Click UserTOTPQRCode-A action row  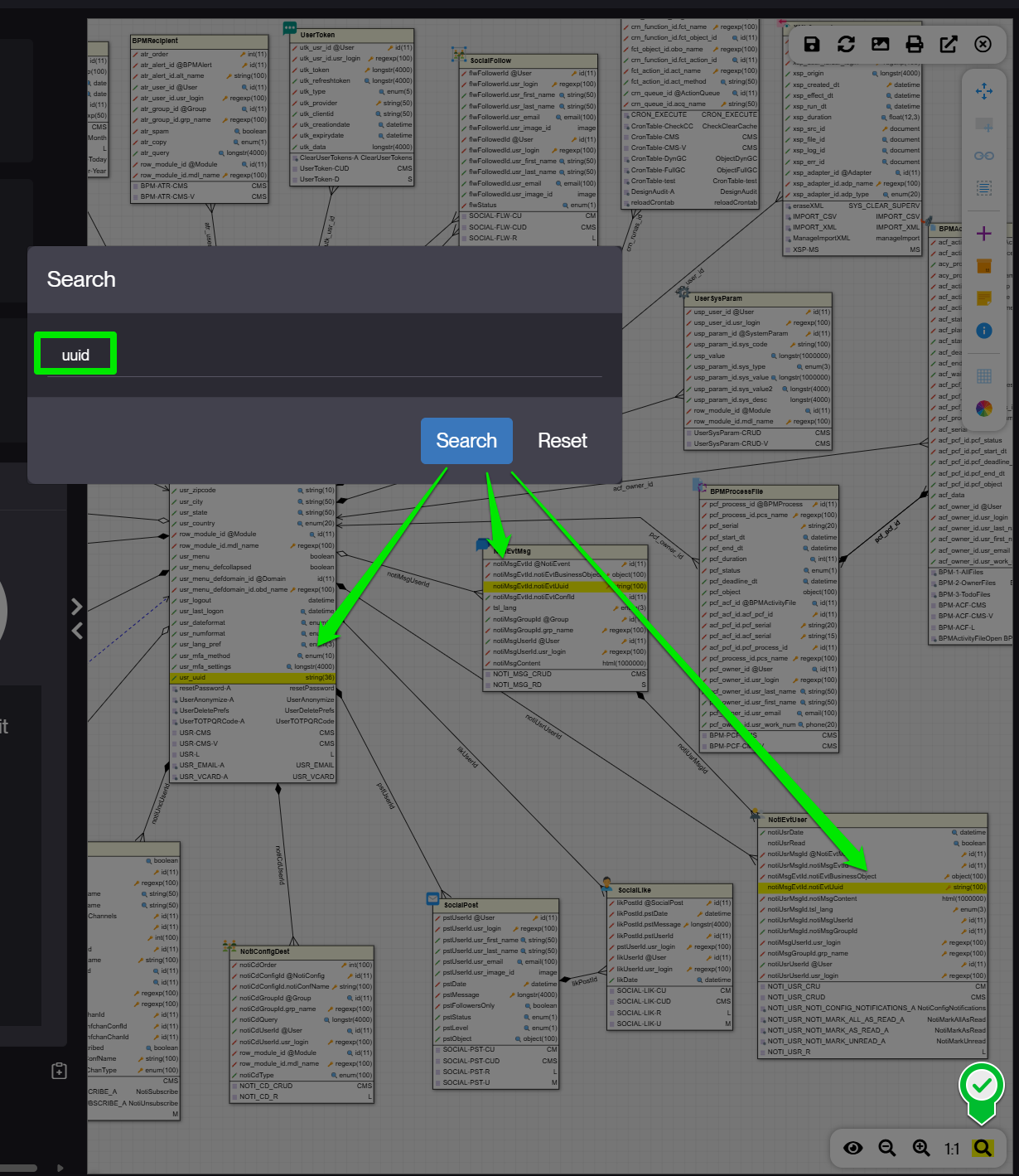click(x=253, y=721)
